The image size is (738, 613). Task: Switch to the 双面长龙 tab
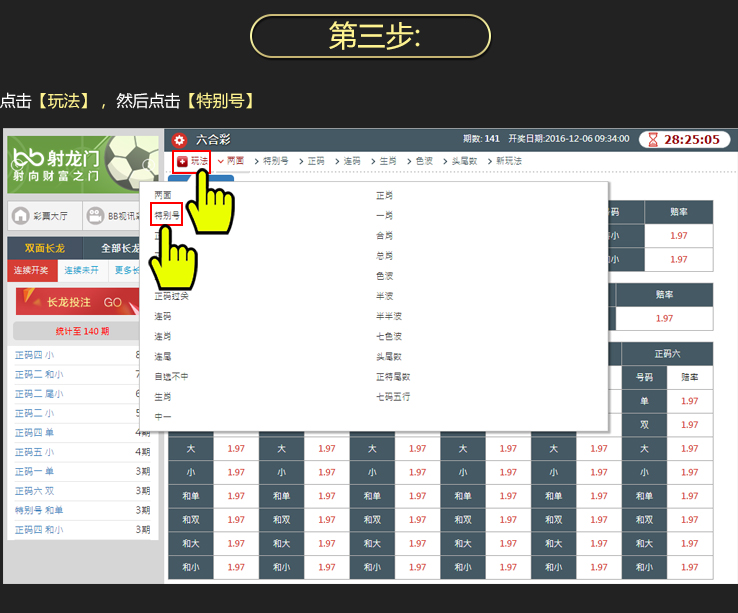43,248
